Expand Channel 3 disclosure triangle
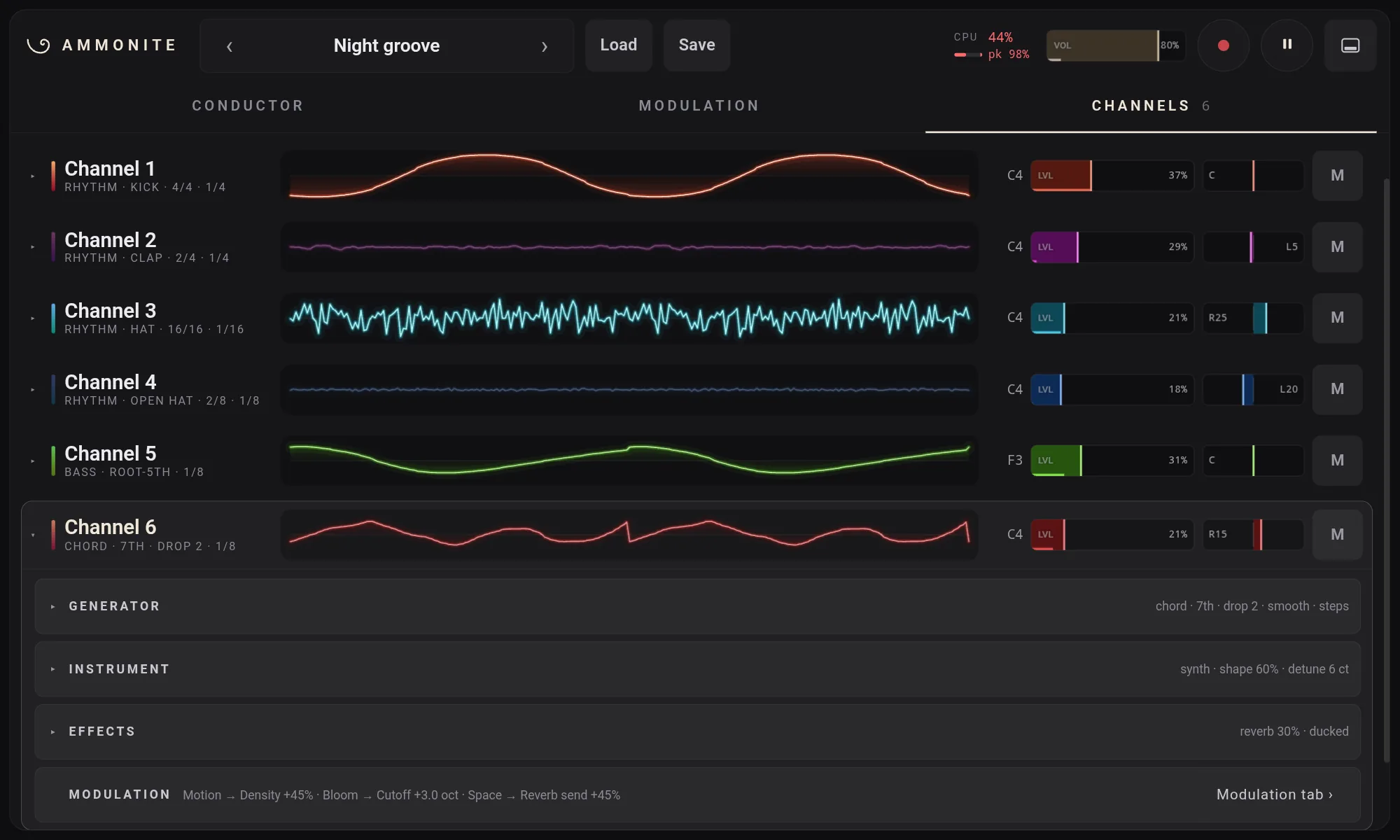Viewport: 1400px width, 840px height. (x=33, y=318)
